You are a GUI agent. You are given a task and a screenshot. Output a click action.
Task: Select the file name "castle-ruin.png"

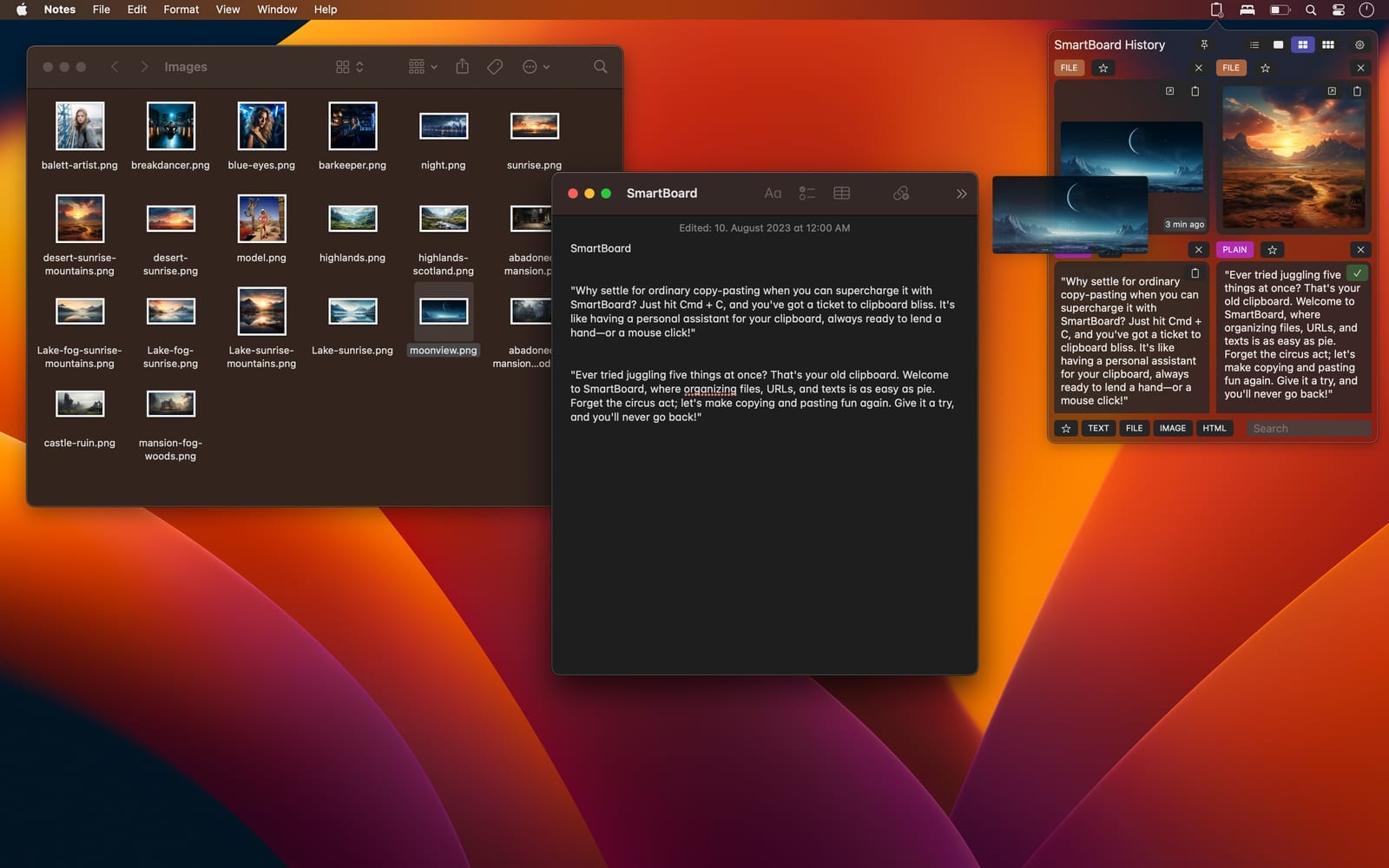(x=80, y=443)
